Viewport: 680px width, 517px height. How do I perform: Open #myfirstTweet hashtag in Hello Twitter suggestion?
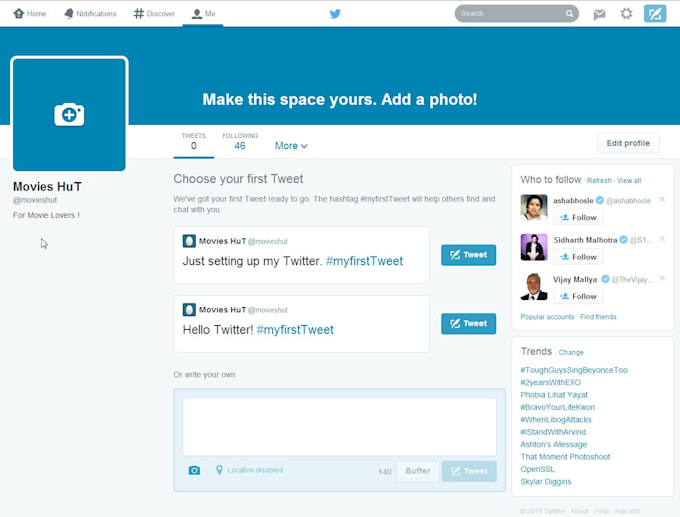pyautogui.click(x=295, y=330)
